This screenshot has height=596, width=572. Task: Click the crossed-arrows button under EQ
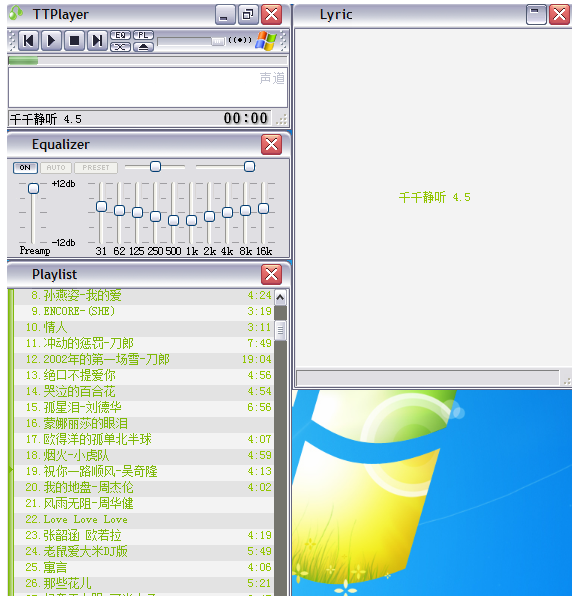click(120, 47)
